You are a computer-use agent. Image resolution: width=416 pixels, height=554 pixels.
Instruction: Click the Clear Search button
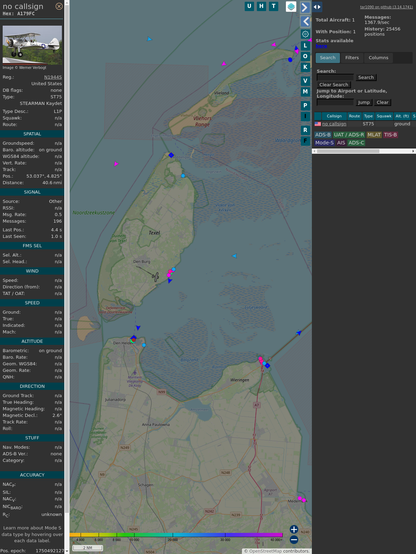tap(334, 85)
